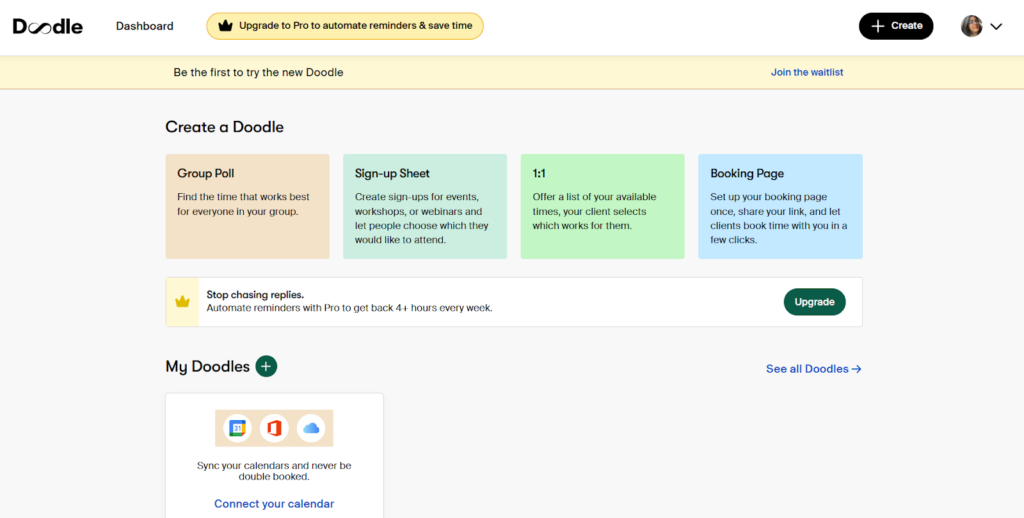Click the crown icon in Stop chasing replies banner
Viewport: 1024px width, 518px height.
tap(182, 302)
